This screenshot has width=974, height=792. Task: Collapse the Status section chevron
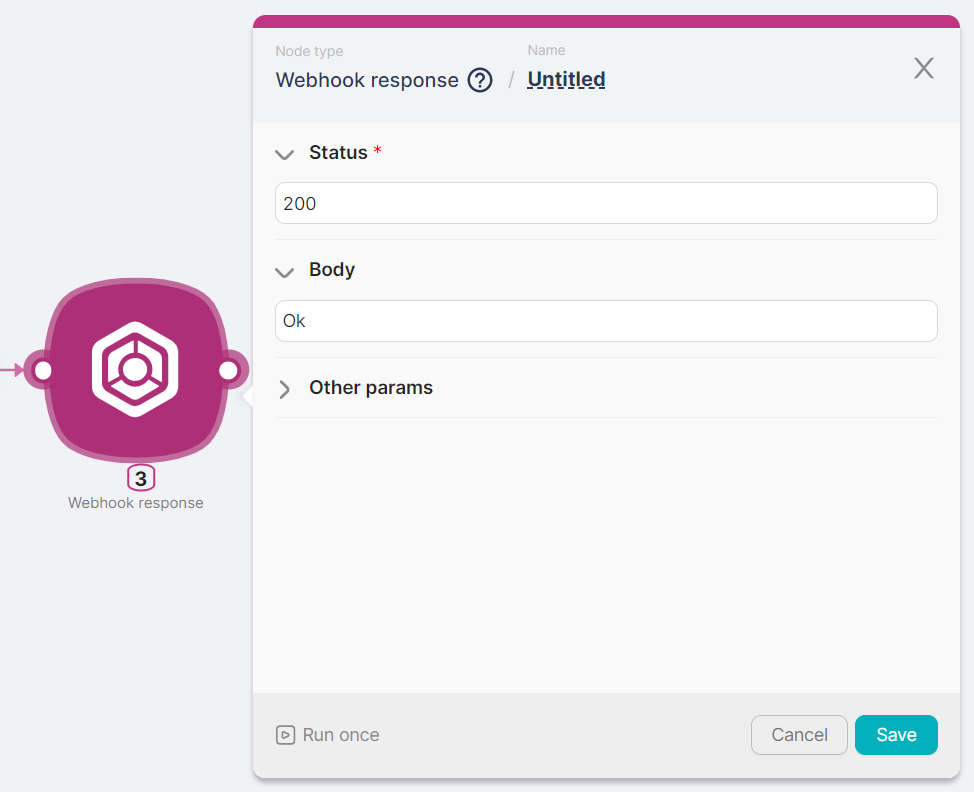(x=285, y=154)
